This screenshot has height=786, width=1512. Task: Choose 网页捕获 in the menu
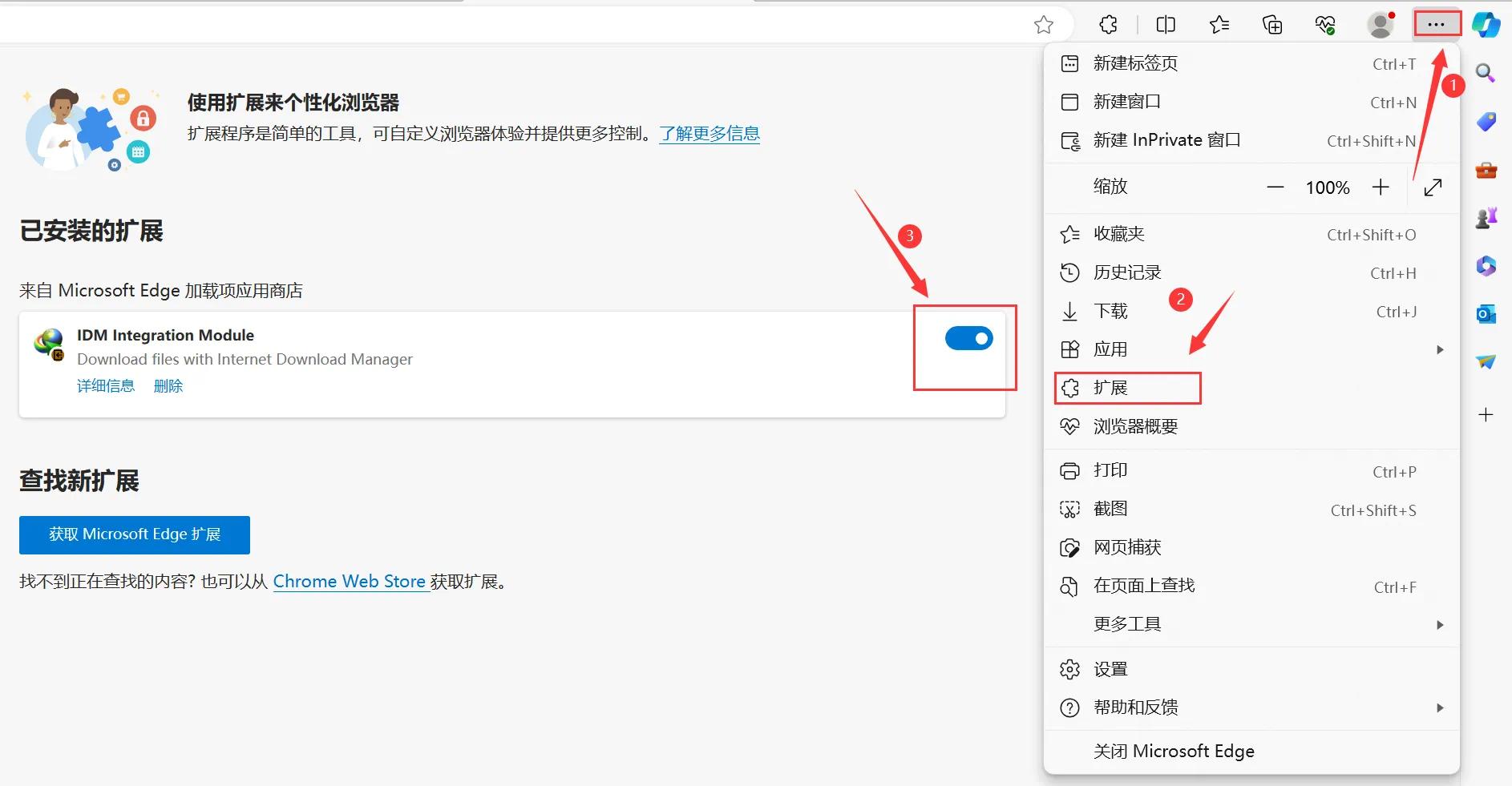(1251, 547)
